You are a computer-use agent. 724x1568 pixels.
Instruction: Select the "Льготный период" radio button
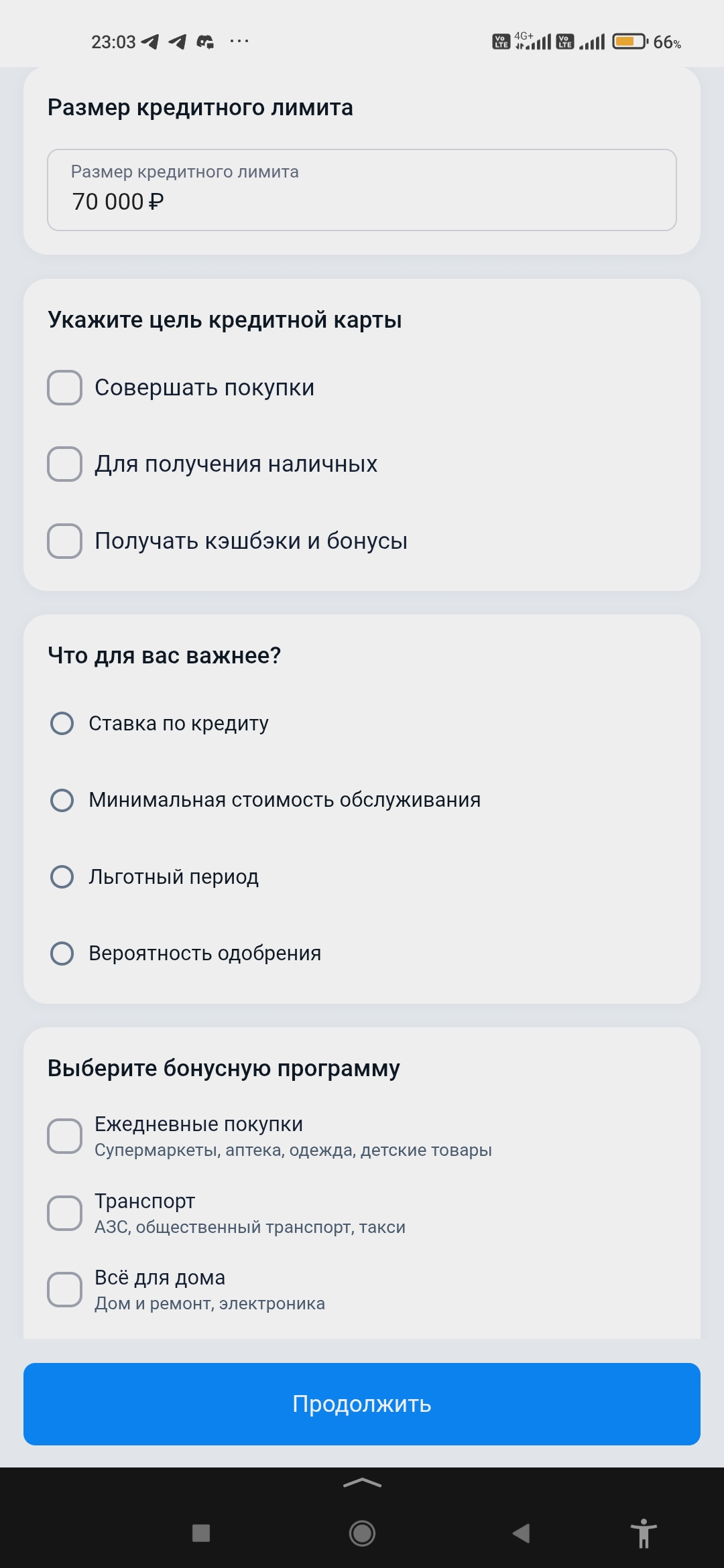(62, 876)
